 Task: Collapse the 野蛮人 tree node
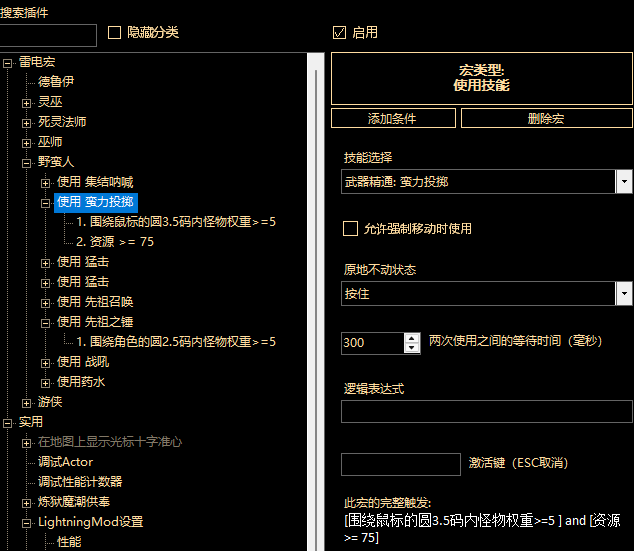pos(27,162)
